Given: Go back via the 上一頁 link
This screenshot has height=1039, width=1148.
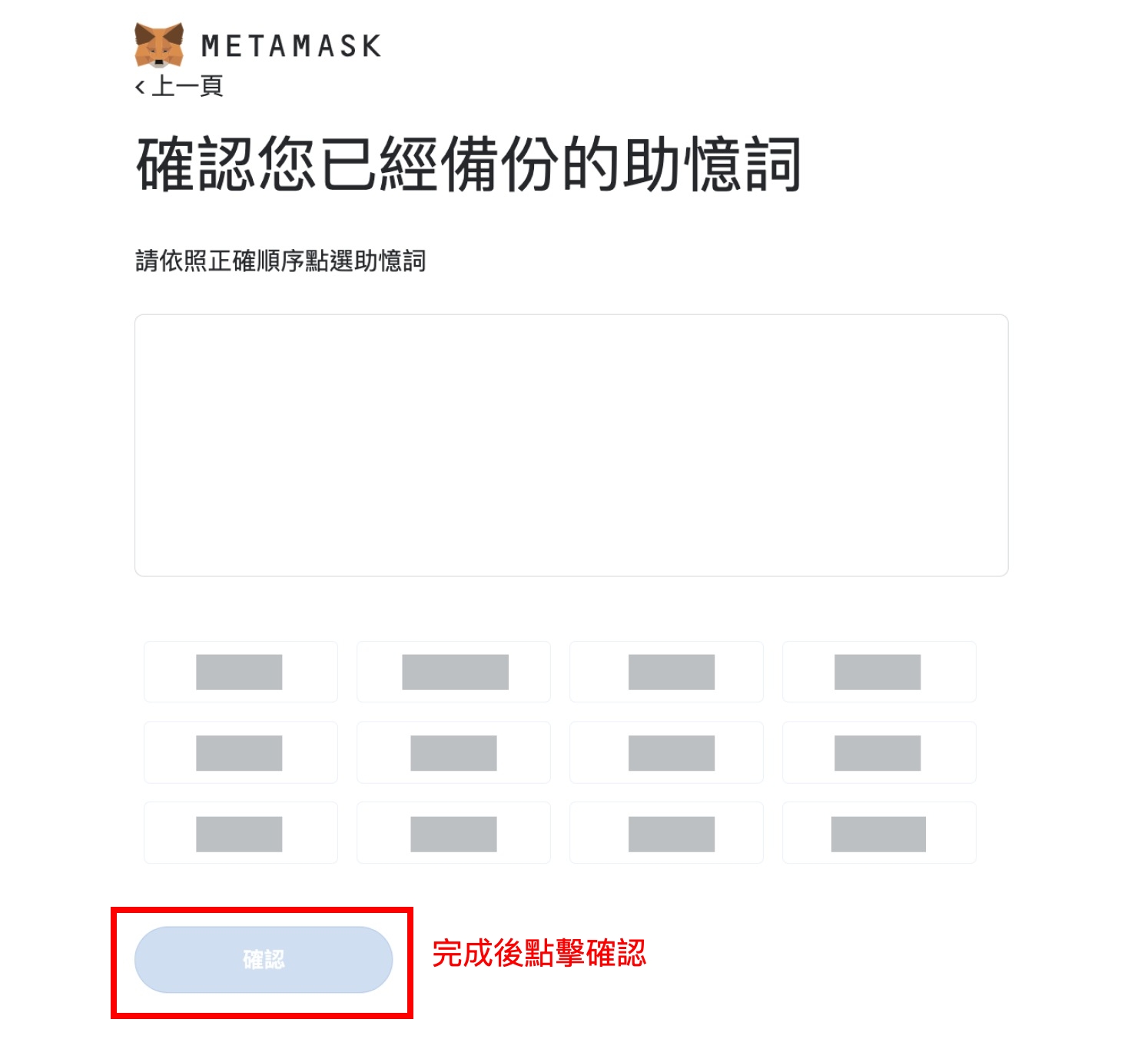Looking at the screenshot, I should point(179,86).
